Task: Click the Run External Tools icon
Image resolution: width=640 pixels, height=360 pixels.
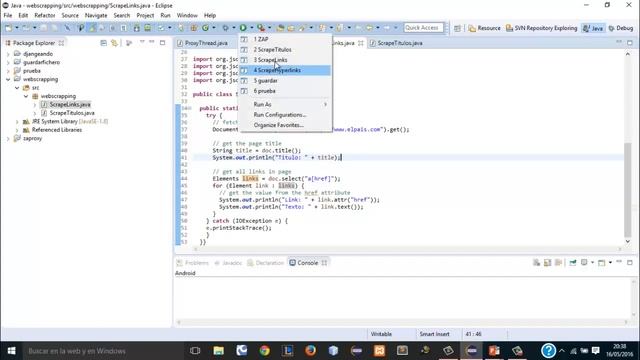Action: coord(261,28)
